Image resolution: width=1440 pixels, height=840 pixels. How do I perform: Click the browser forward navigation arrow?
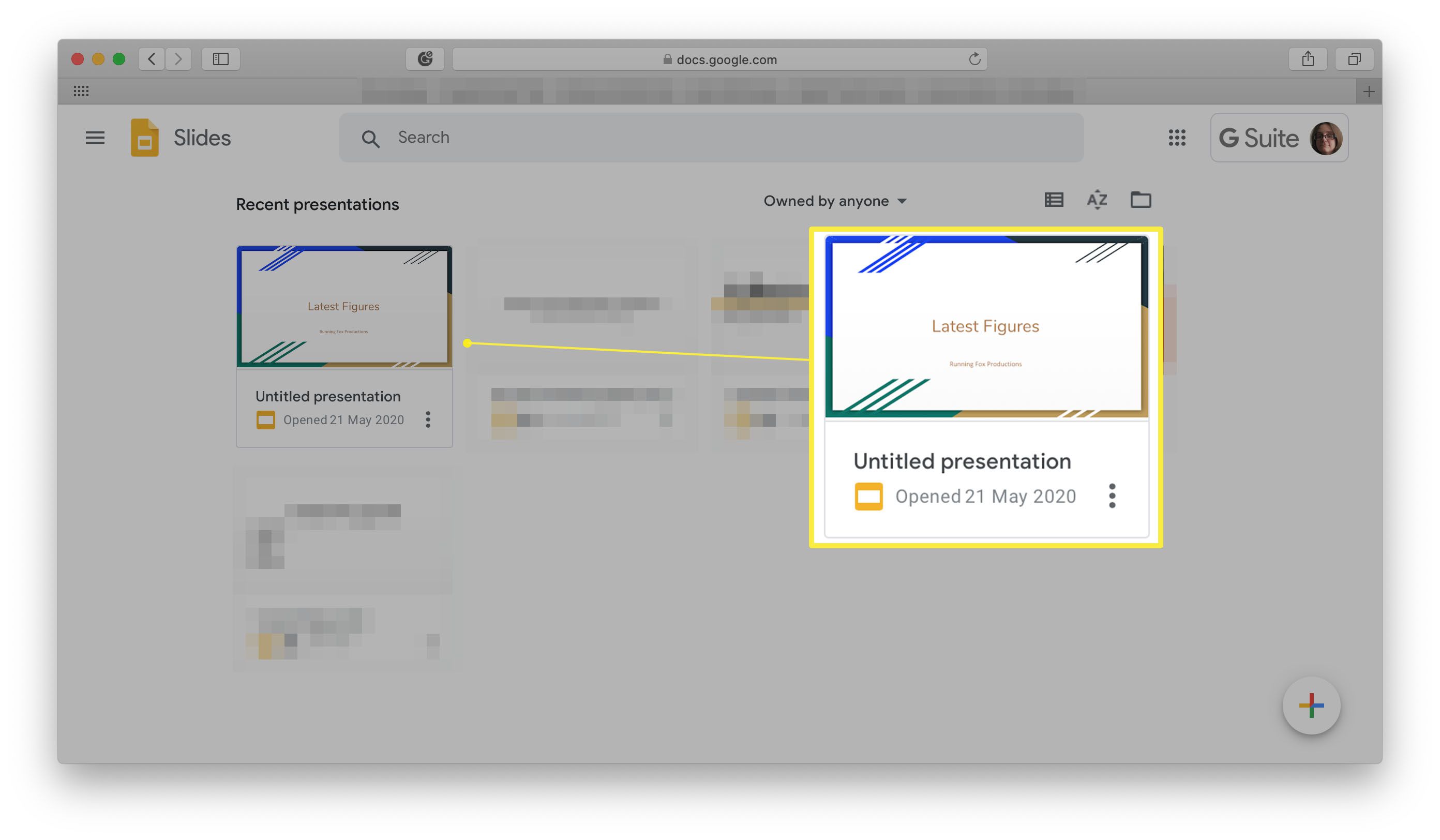coord(177,58)
